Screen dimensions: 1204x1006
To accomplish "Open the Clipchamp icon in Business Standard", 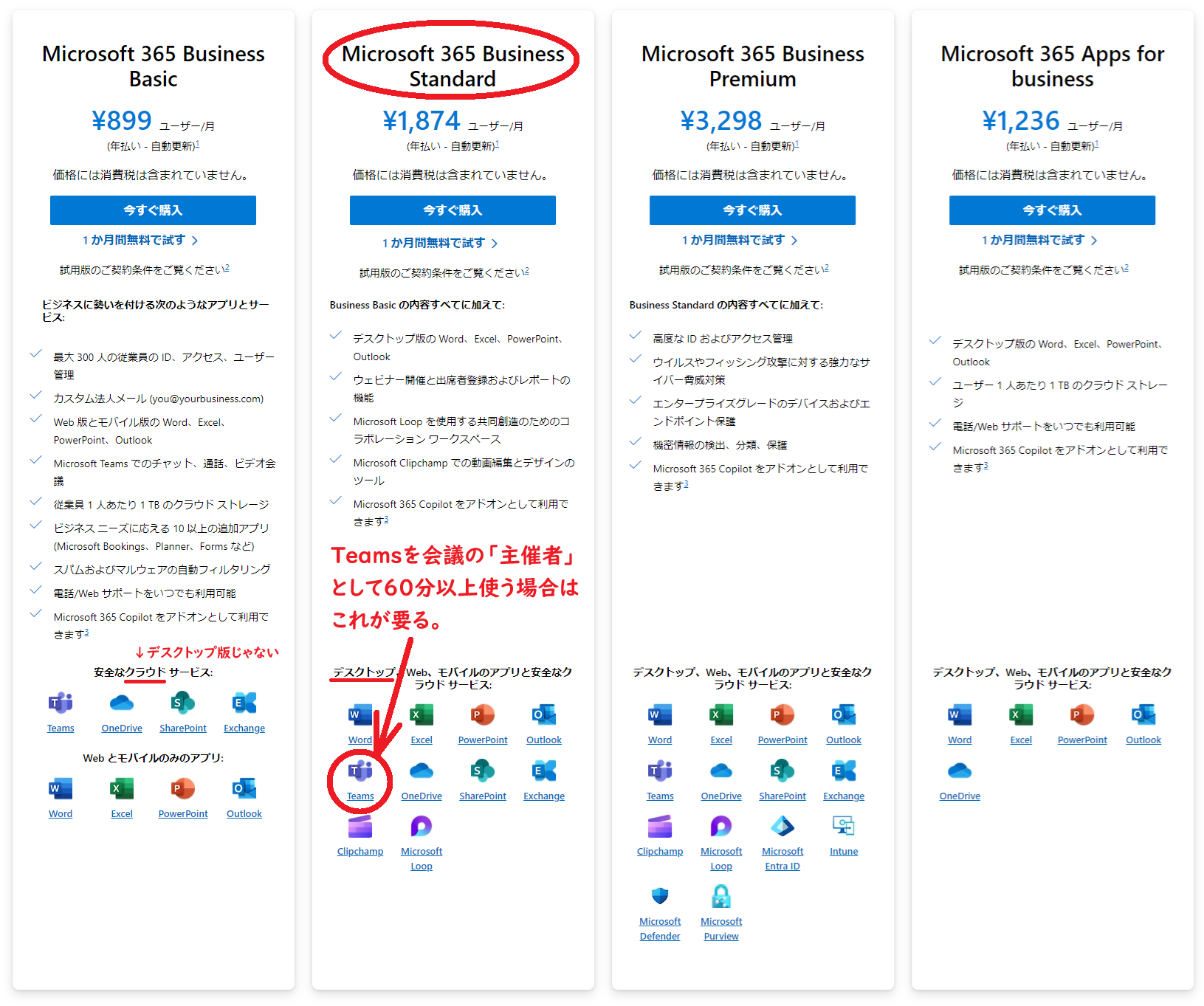I will [x=360, y=827].
